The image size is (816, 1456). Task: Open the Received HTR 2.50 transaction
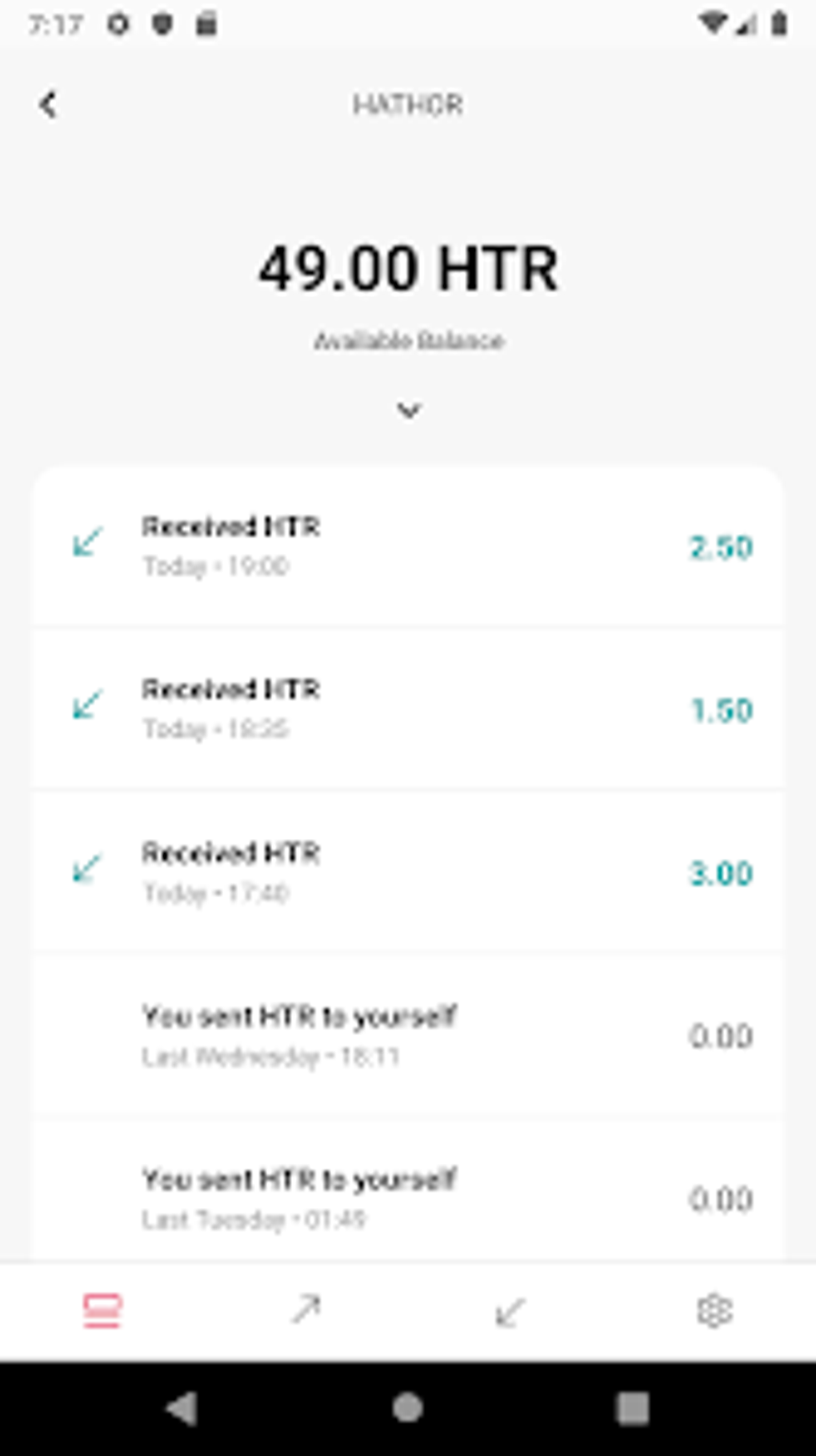[408, 547]
